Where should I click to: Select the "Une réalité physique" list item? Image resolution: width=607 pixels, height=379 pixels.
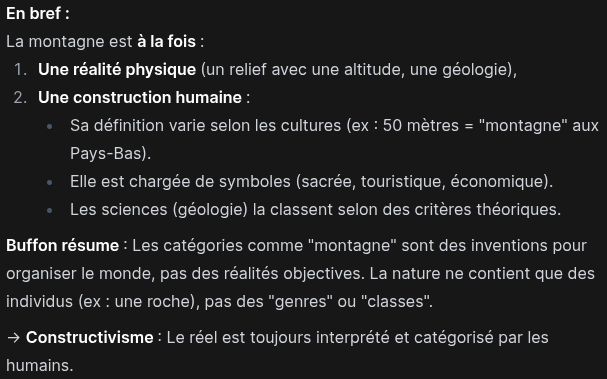coord(277,70)
